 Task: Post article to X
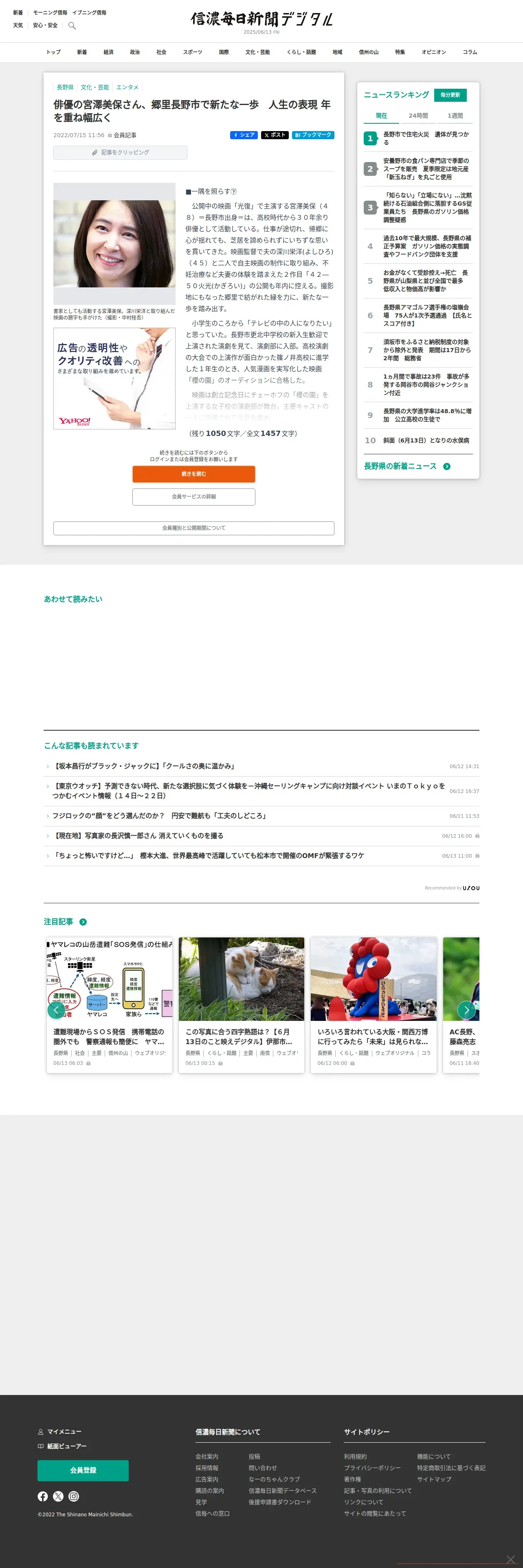[275, 135]
